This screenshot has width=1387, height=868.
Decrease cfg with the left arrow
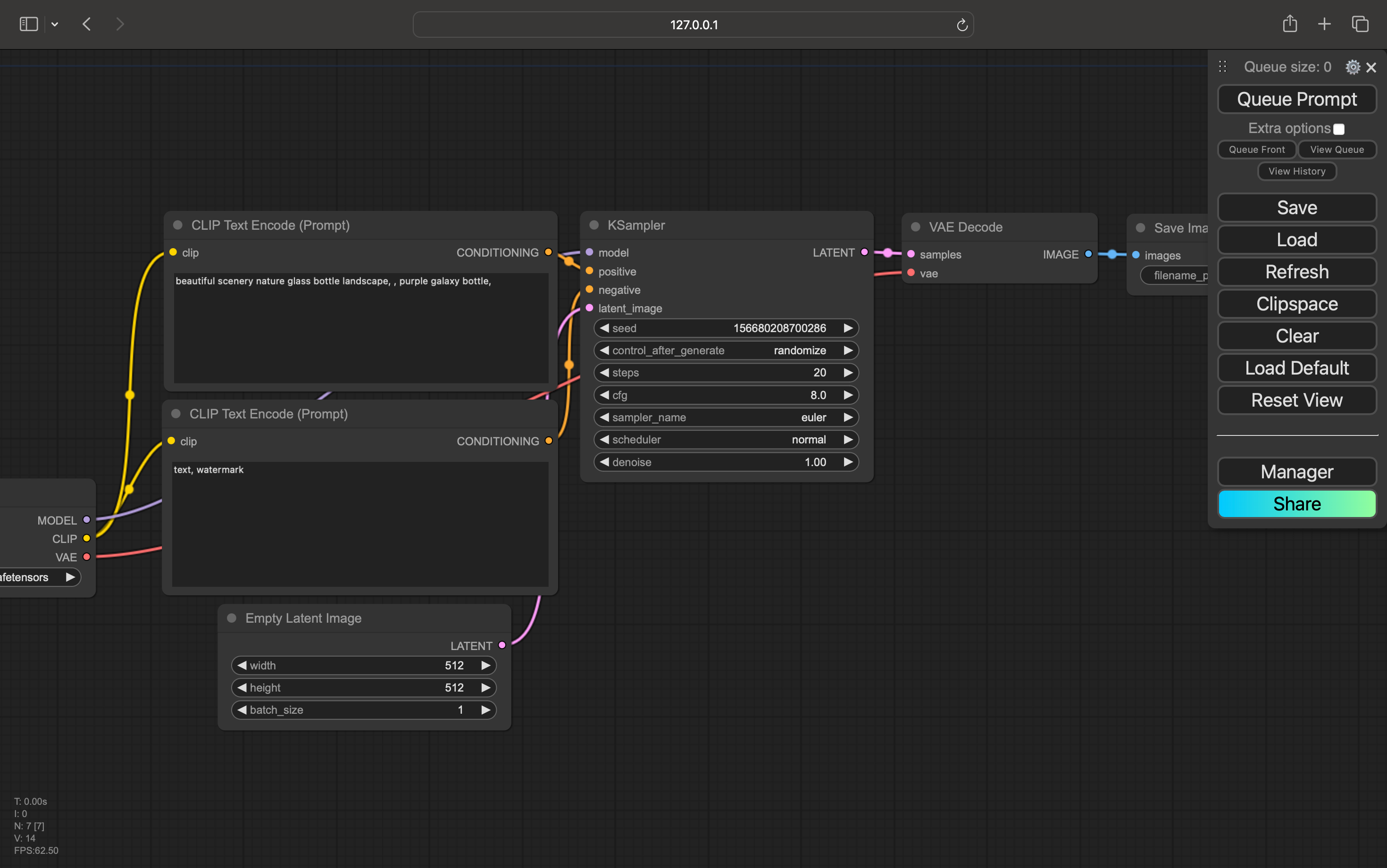coord(604,395)
